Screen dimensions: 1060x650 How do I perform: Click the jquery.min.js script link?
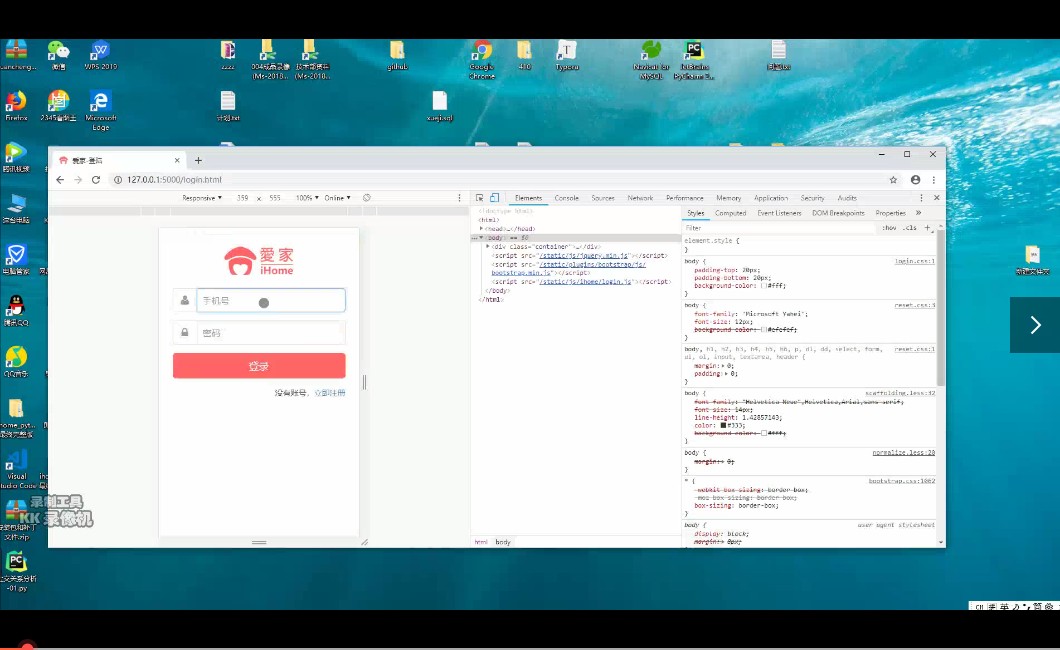pos(584,255)
